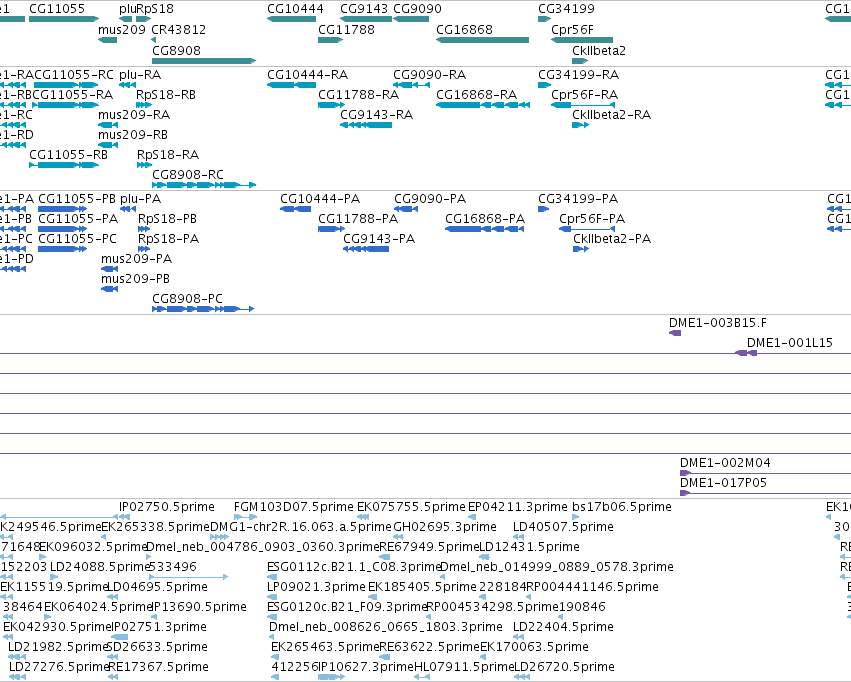
Task: Click the CG8908-RC transcript glyph
Action: (x=204, y=185)
